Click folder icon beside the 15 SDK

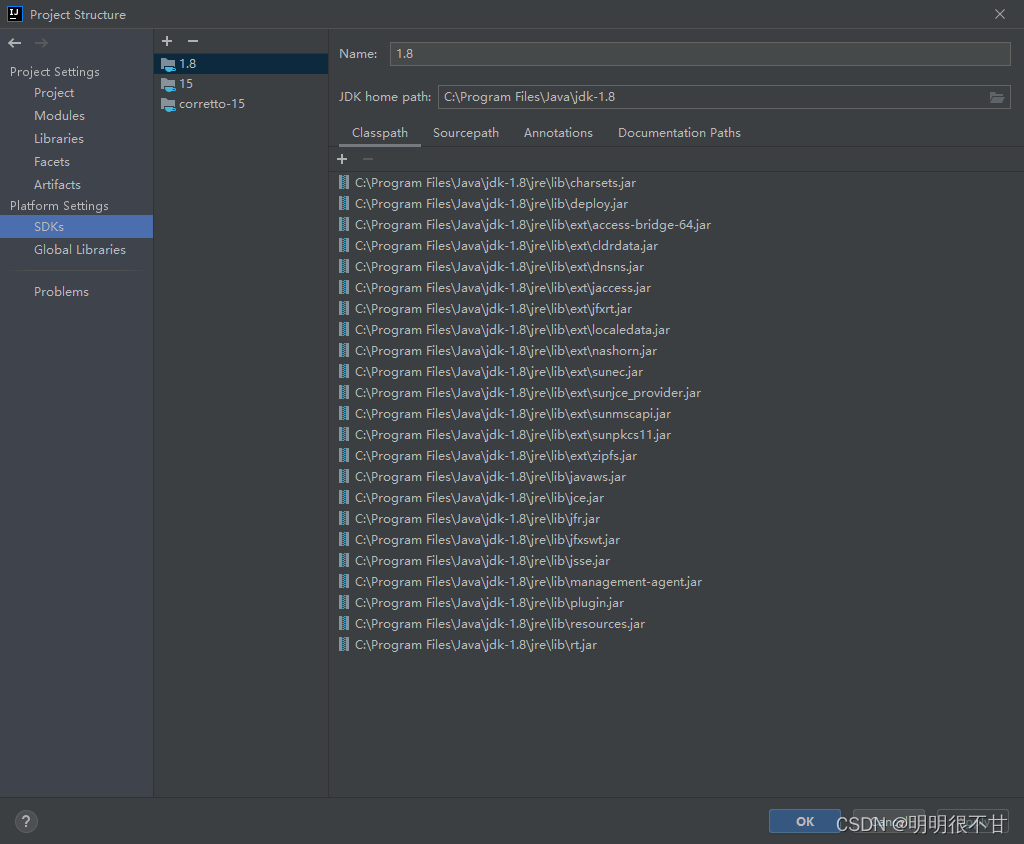tap(168, 84)
